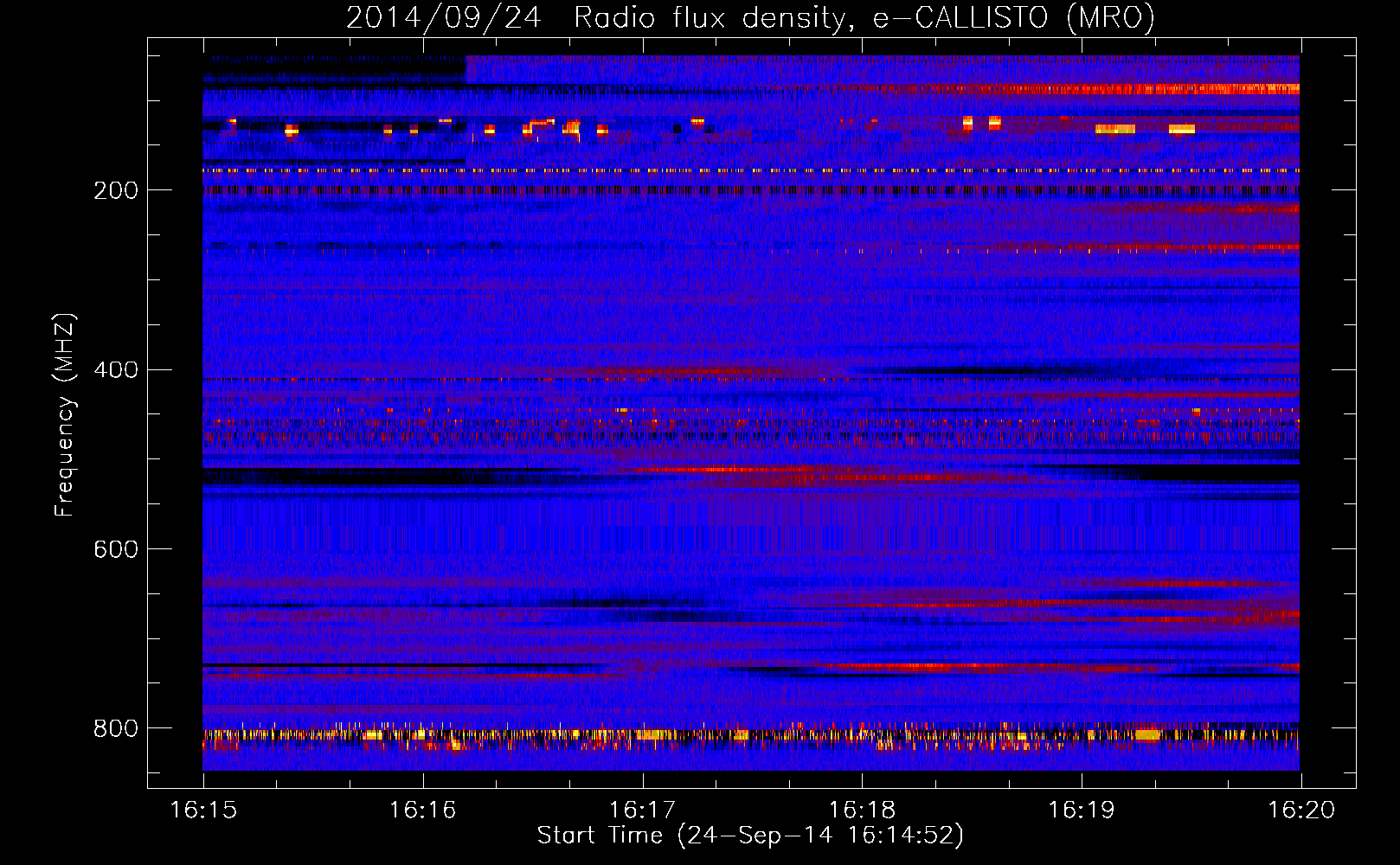Click the 16:15 time tick label
The image size is (1400, 865).
tap(203, 811)
